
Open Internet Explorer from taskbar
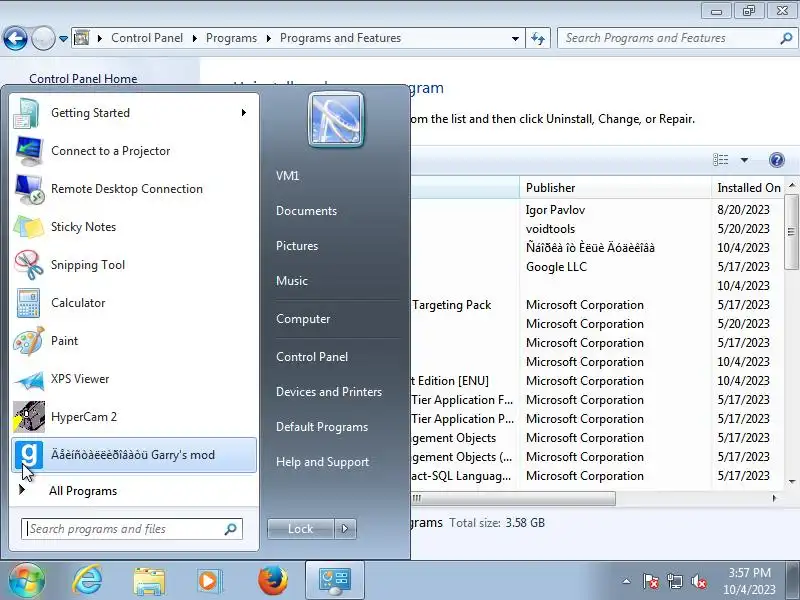tap(88, 580)
